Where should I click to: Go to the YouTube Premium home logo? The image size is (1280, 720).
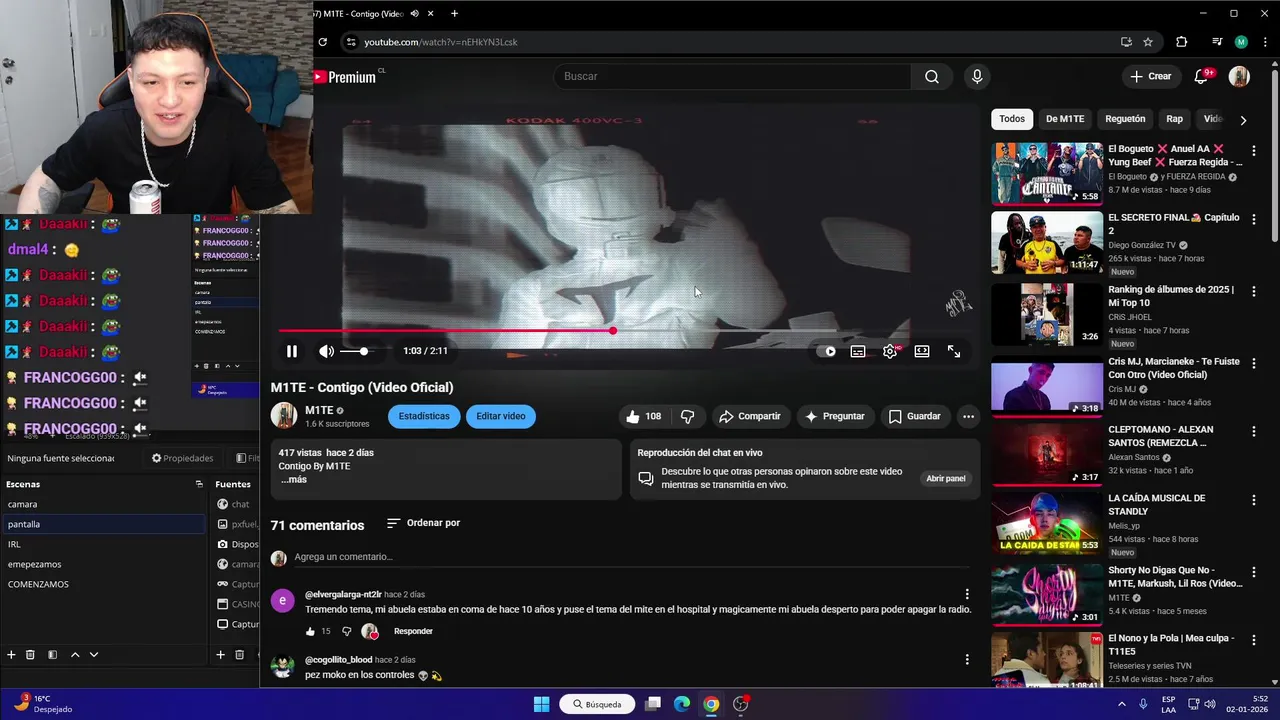coord(346,77)
